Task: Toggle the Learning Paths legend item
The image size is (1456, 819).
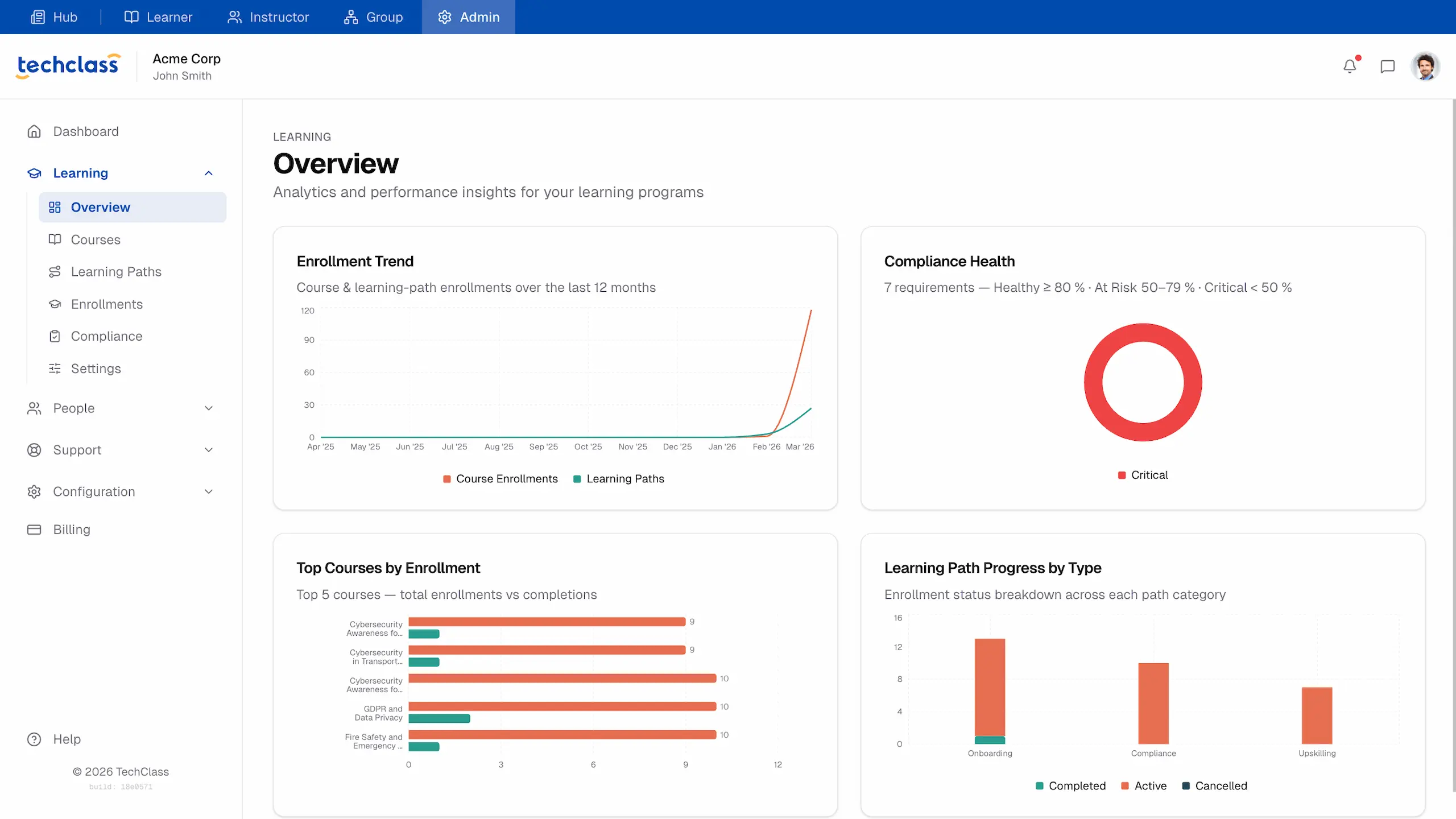Action: tap(619, 478)
